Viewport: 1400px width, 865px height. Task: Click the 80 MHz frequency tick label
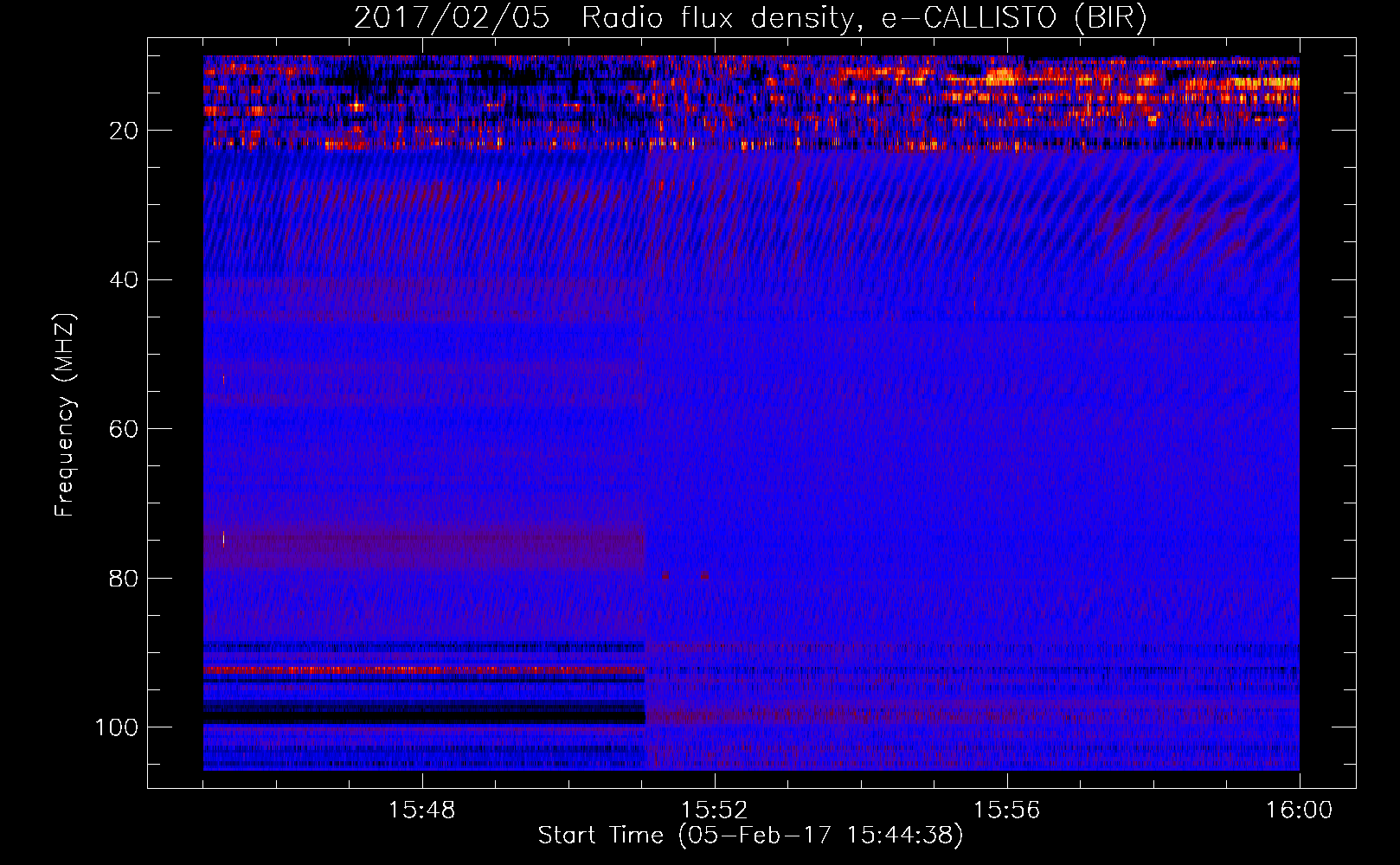[124, 579]
